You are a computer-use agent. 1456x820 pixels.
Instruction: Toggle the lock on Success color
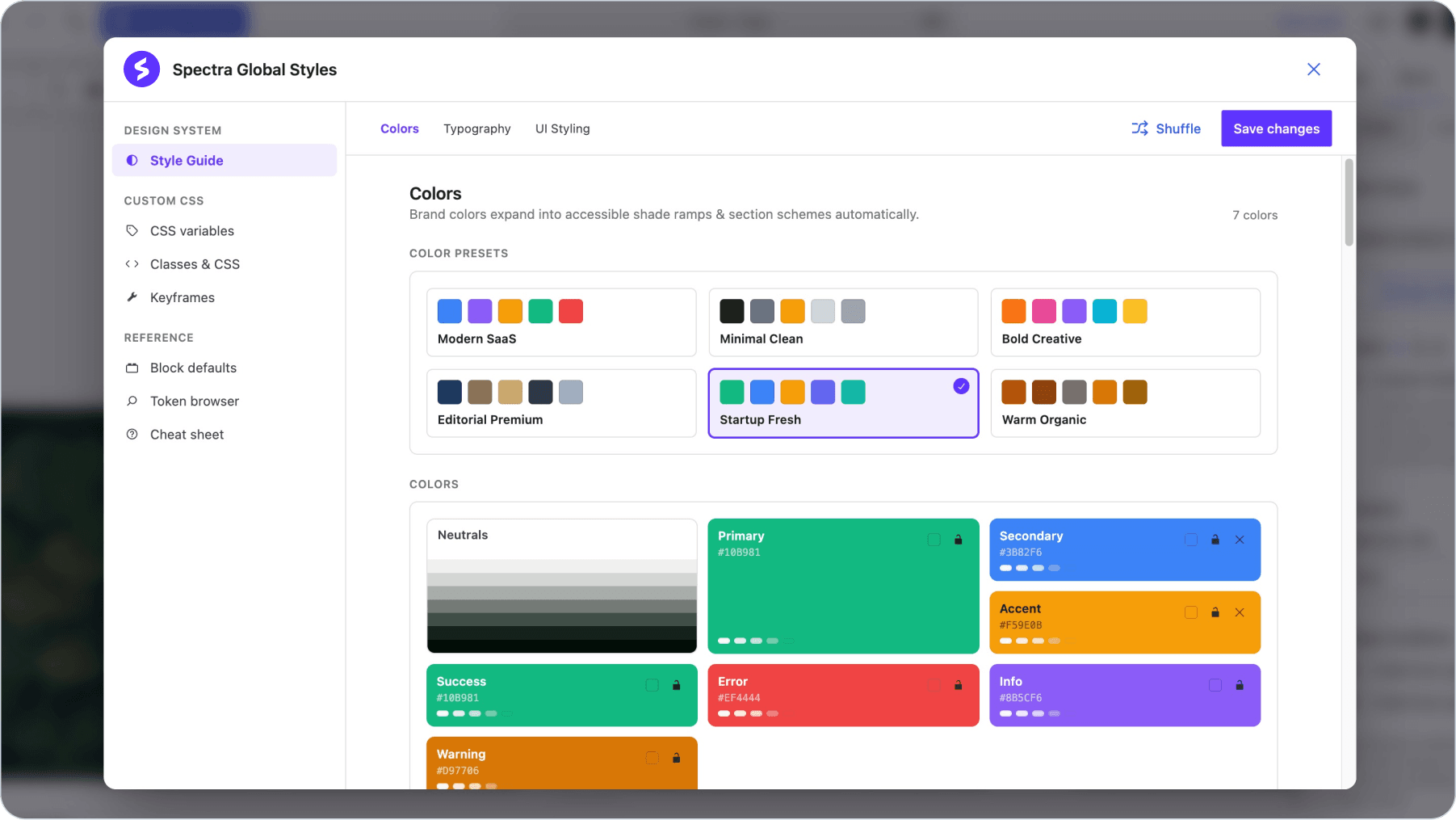pyautogui.click(x=677, y=685)
